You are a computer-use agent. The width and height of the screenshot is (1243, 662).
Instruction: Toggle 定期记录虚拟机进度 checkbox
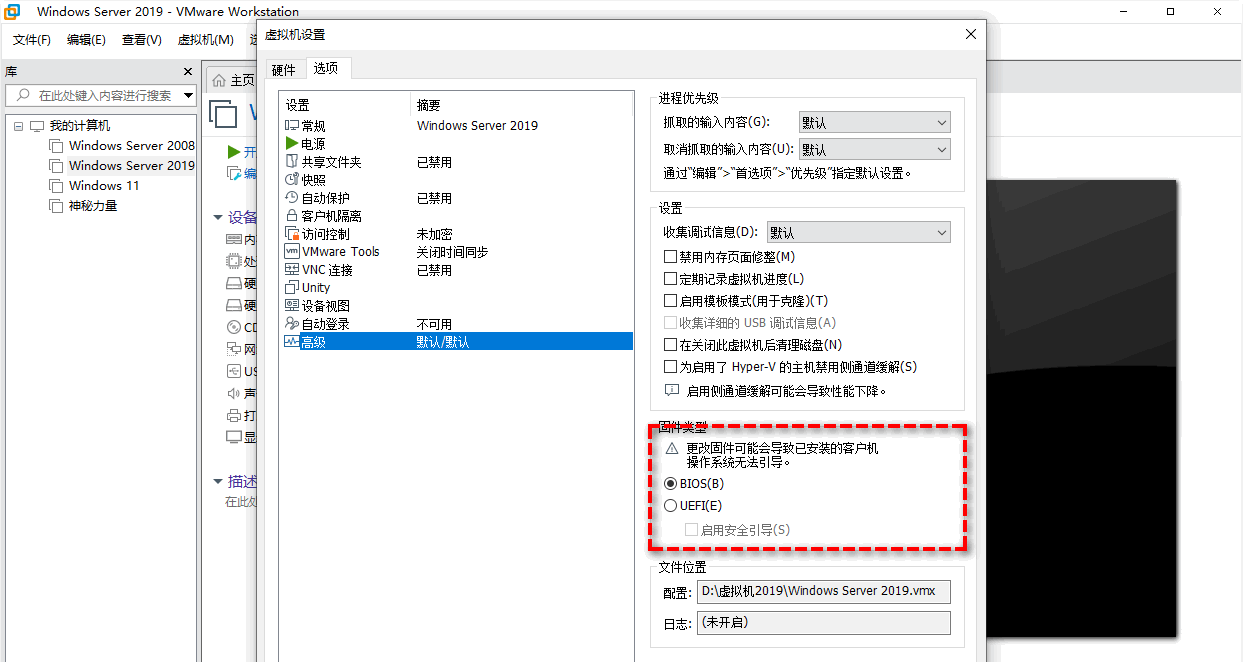(x=671, y=279)
